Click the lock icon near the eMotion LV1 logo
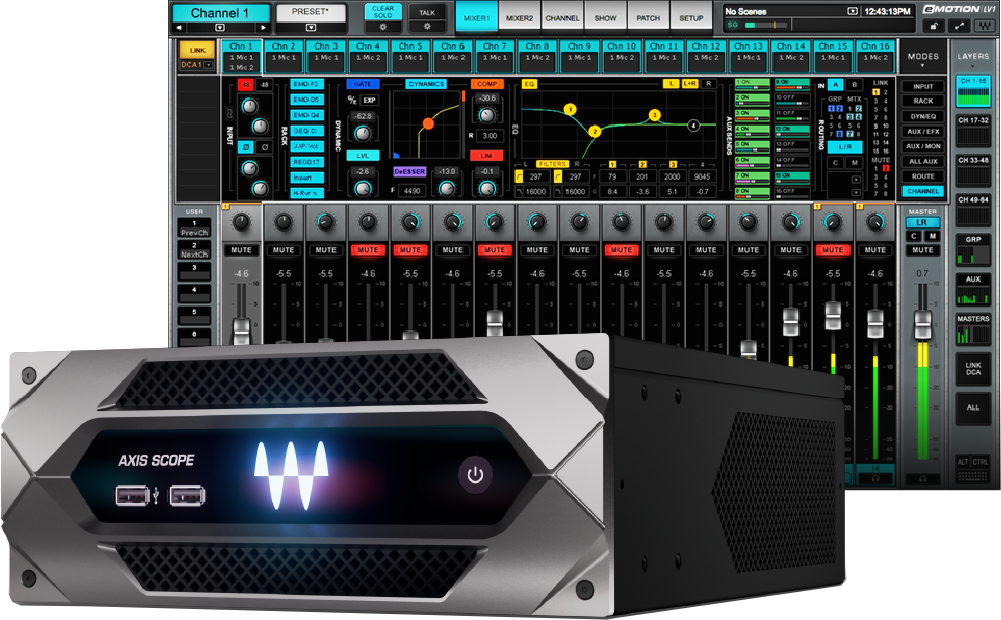 pyautogui.click(x=935, y=24)
